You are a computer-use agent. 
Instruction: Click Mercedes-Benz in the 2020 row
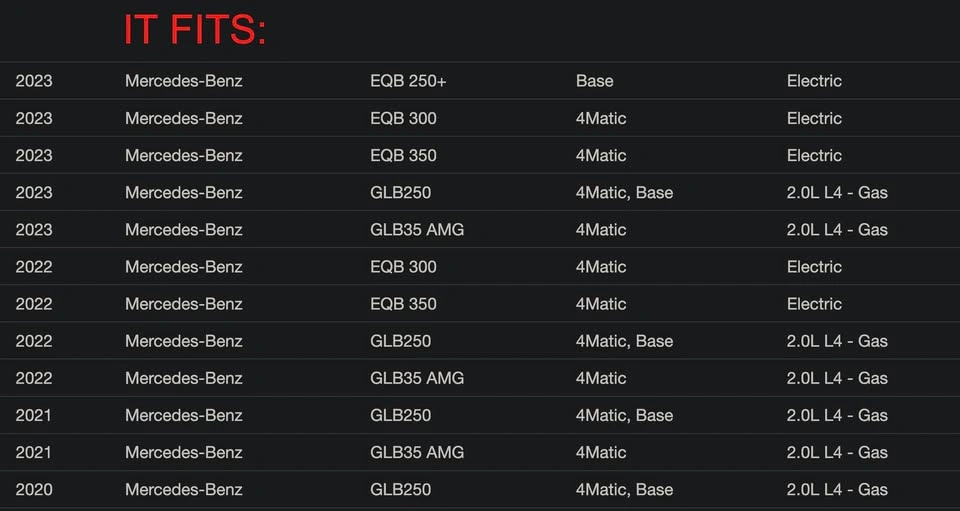184,489
